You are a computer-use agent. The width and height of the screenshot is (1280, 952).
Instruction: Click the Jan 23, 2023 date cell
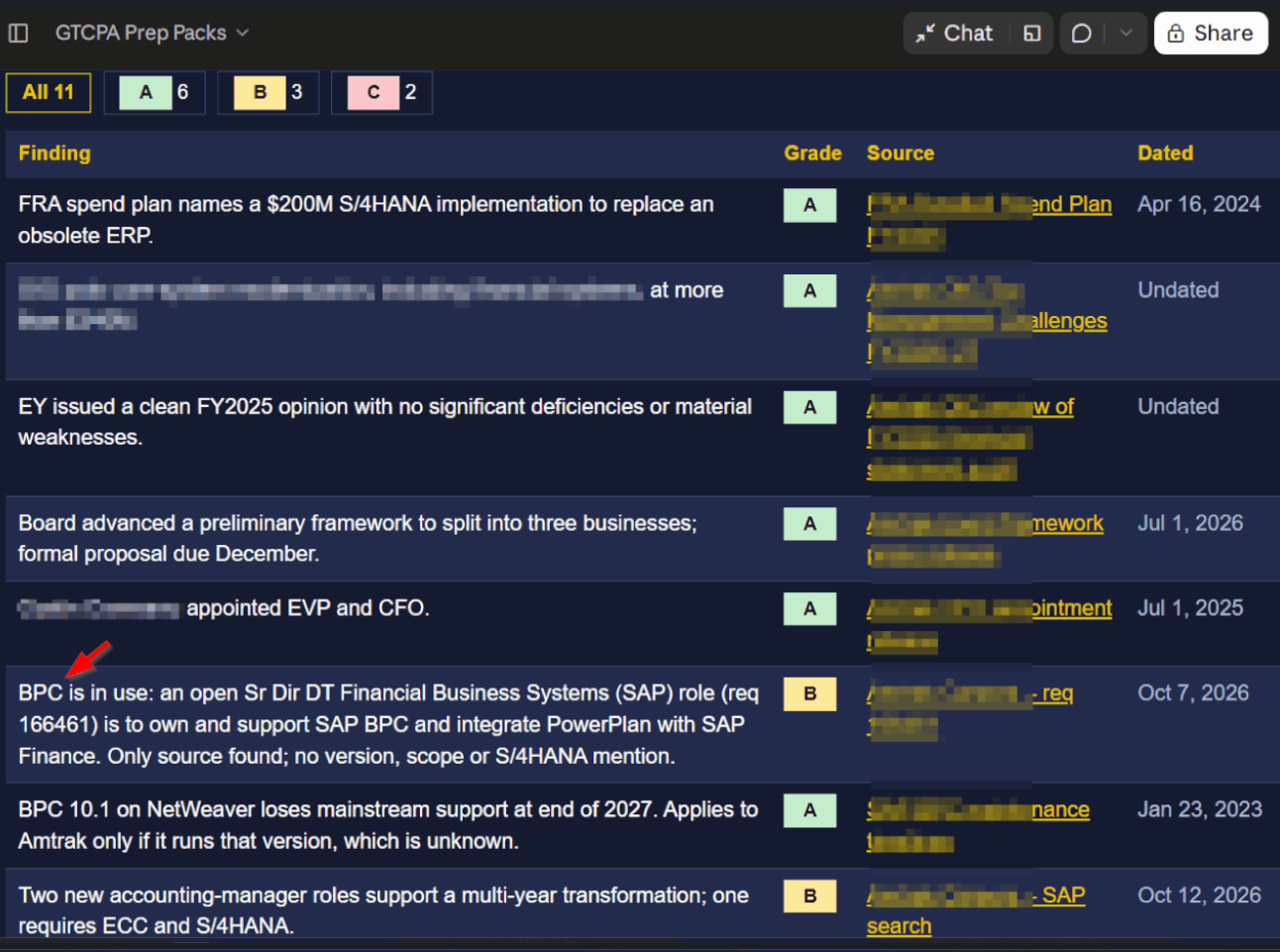click(x=1200, y=809)
